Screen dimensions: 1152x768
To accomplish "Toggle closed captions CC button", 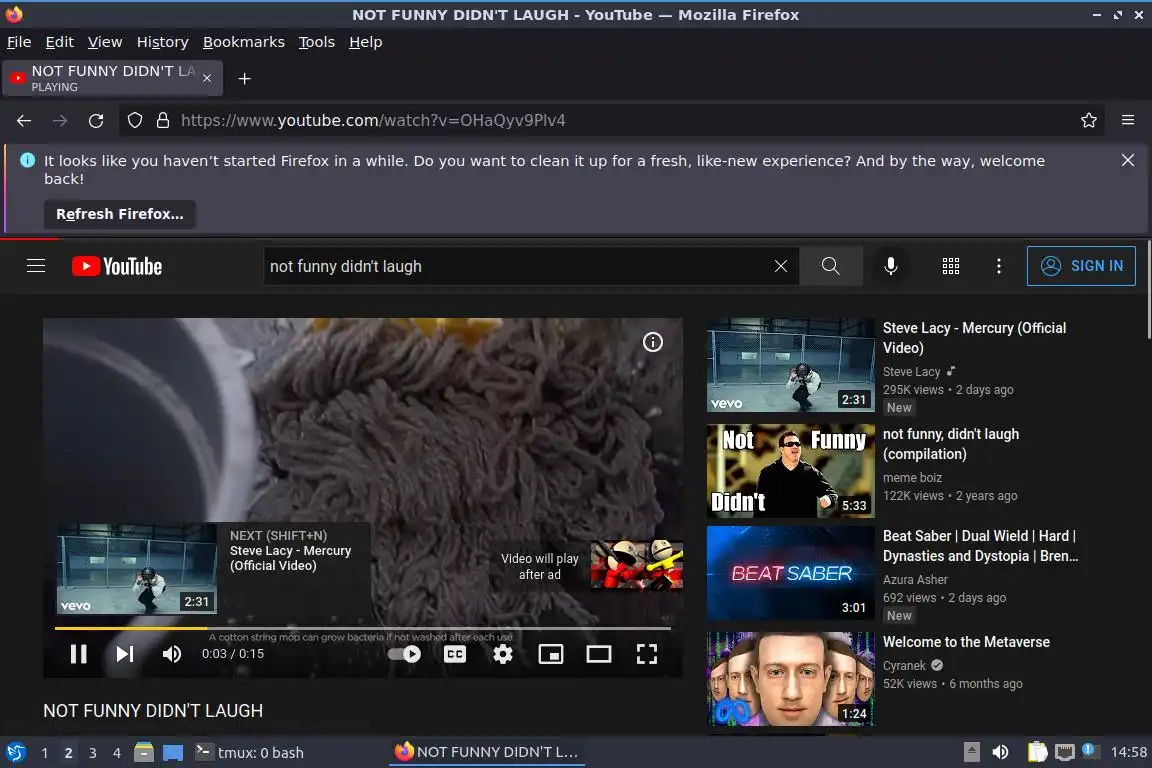I will tap(455, 654).
